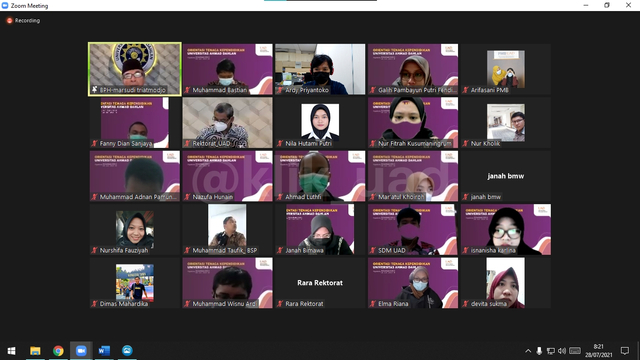Select Rektorat_UAD video tile
The width and height of the screenshot is (640, 360).
pyautogui.click(x=227, y=122)
